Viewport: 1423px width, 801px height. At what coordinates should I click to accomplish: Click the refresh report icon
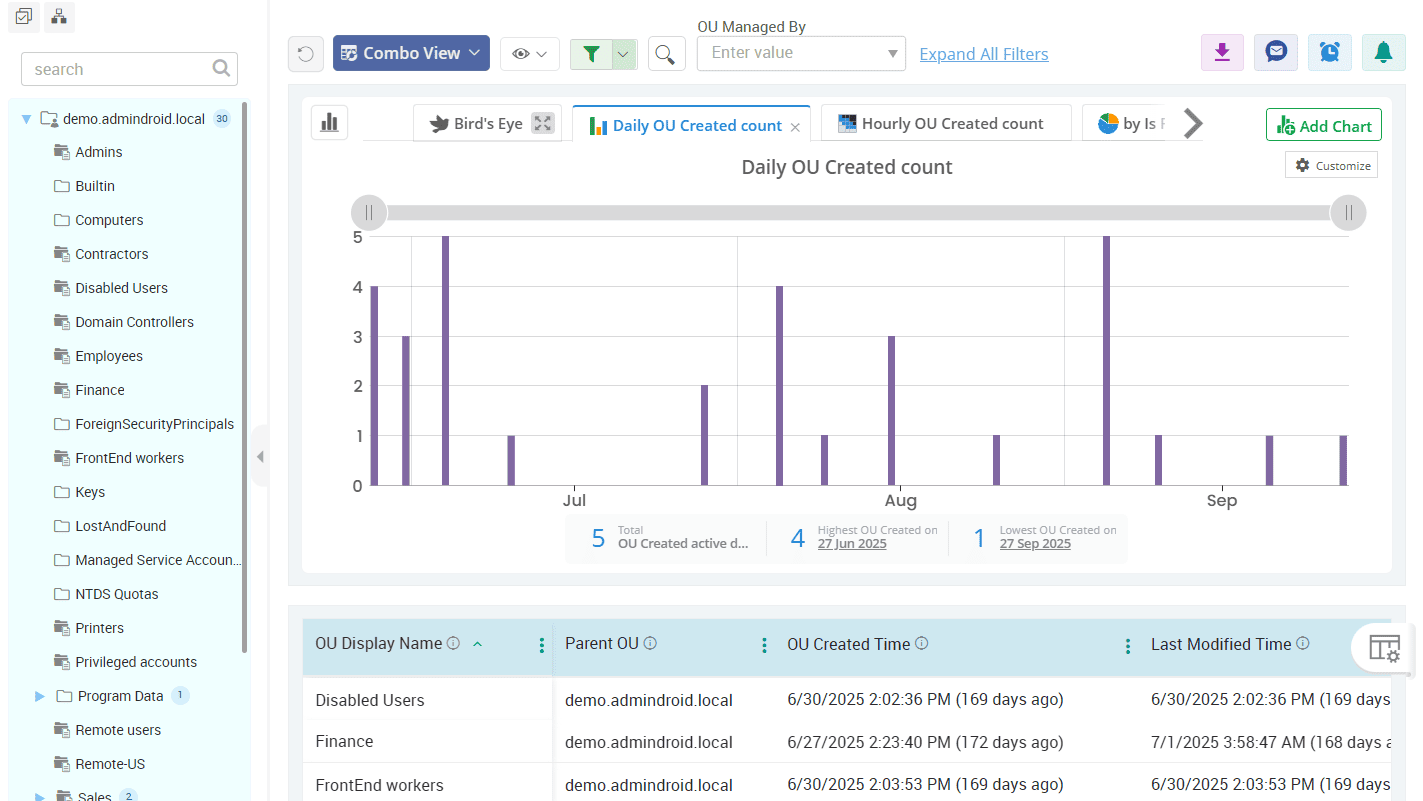306,54
